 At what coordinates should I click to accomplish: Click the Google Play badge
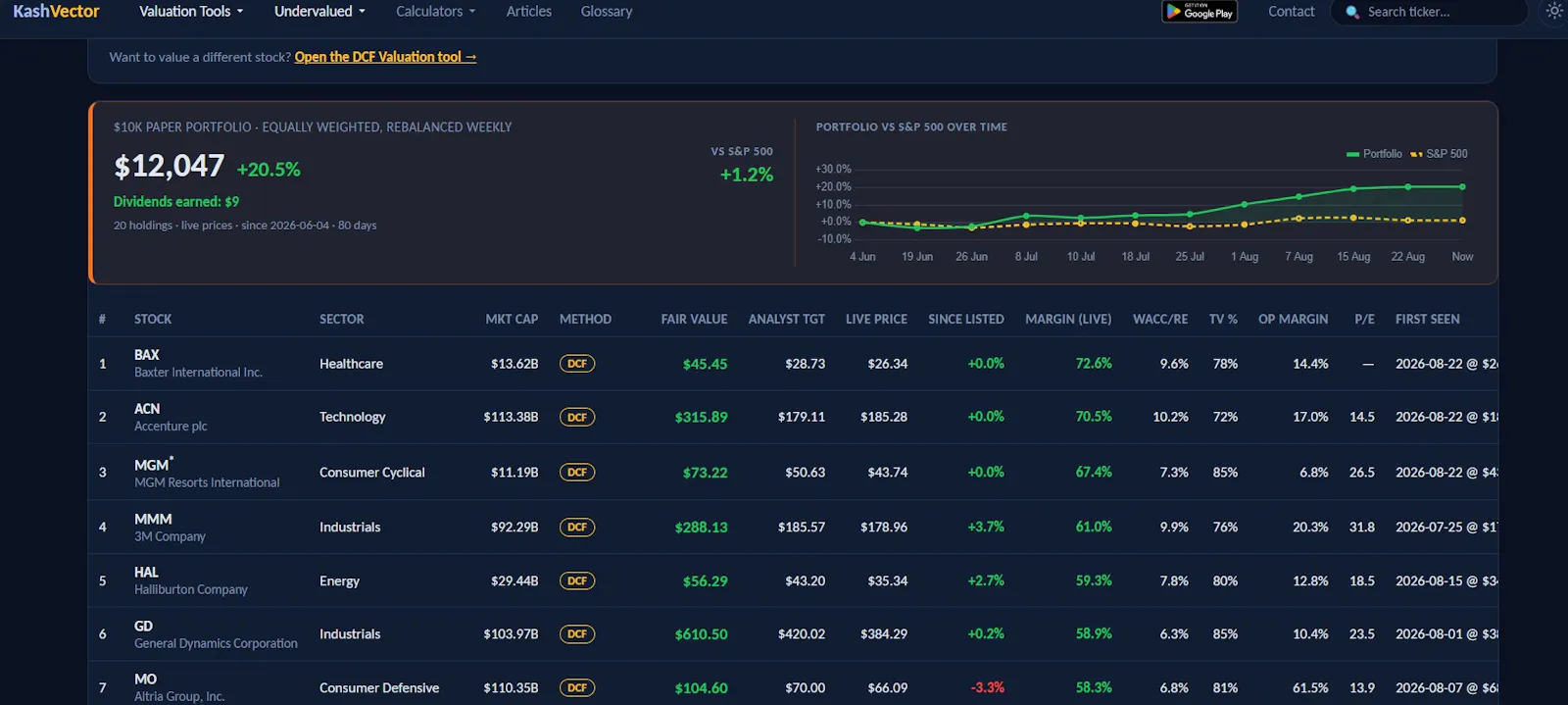tap(1200, 12)
